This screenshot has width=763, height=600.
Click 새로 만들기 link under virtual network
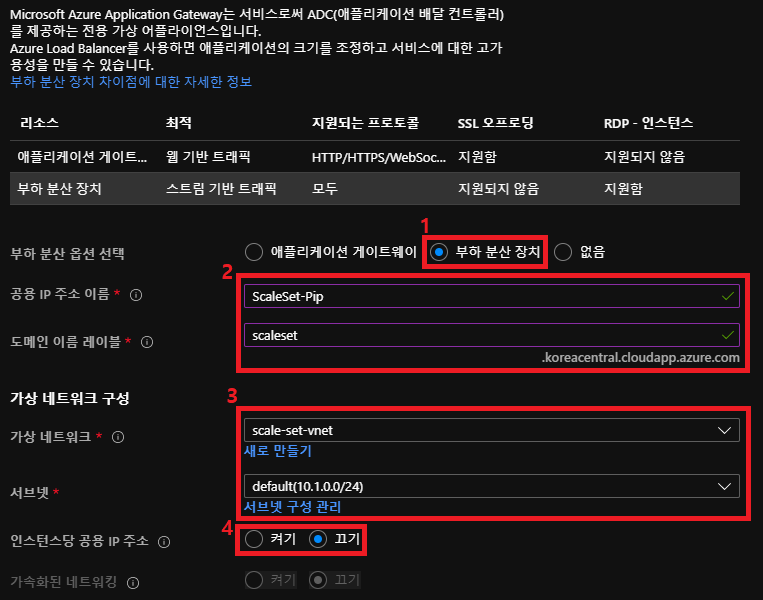[277, 451]
